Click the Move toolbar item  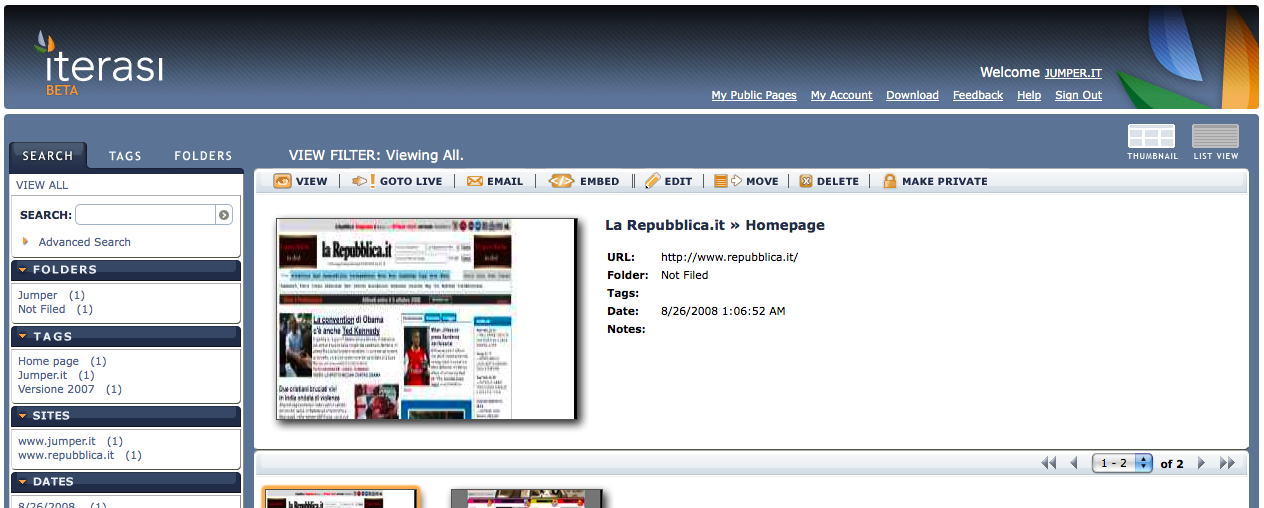(746, 181)
